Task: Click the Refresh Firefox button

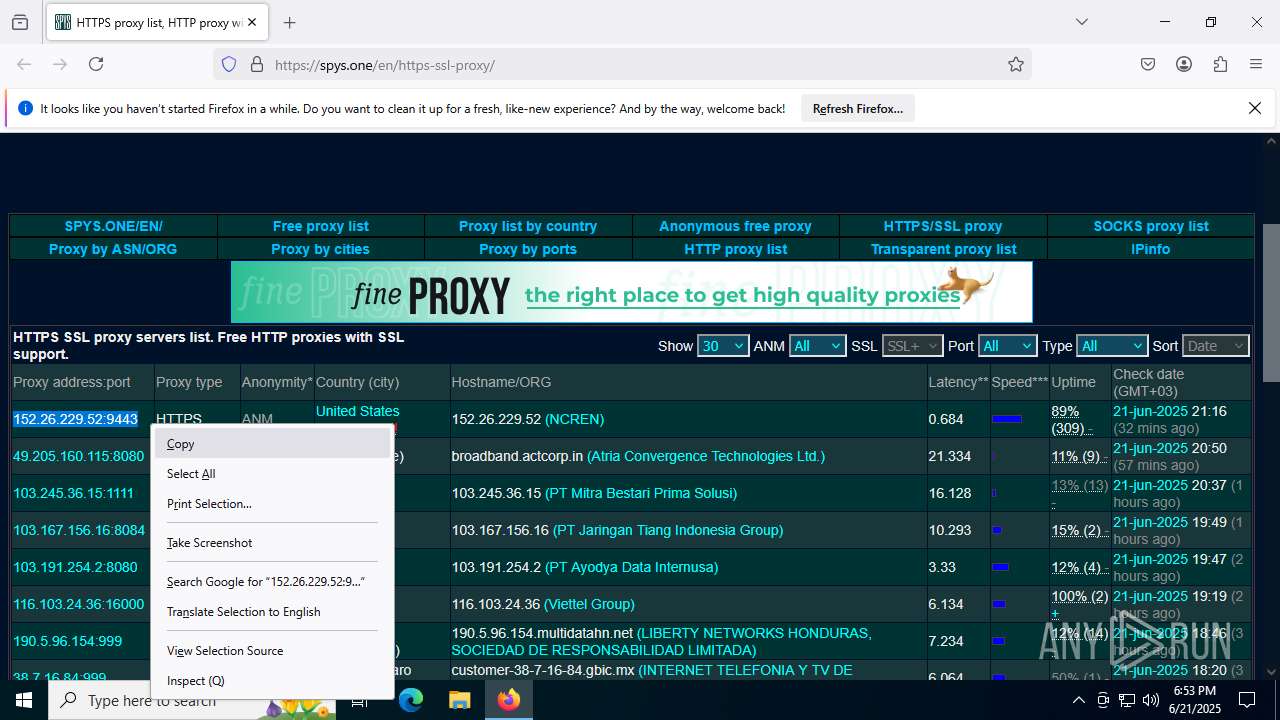Action: click(x=857, y=108)
